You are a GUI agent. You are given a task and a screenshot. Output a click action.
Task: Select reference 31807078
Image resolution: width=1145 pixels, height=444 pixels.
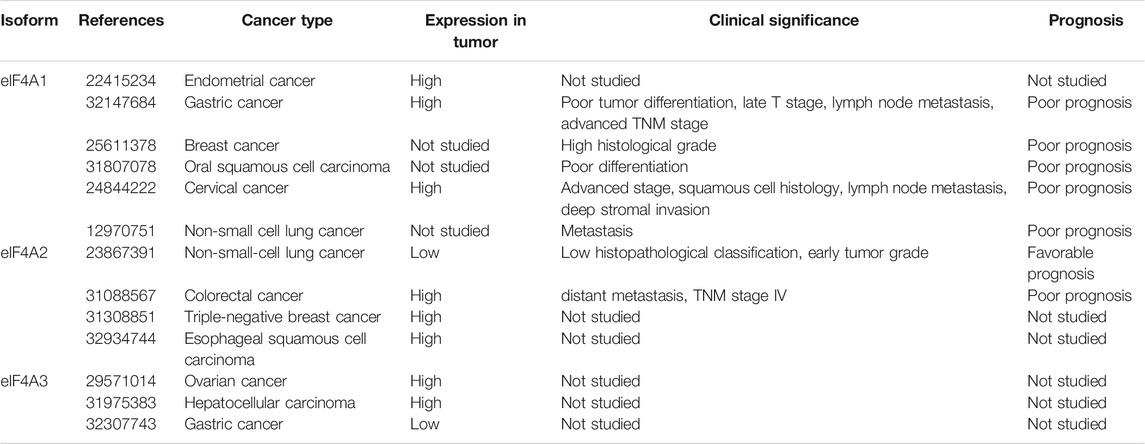(120, 167)
